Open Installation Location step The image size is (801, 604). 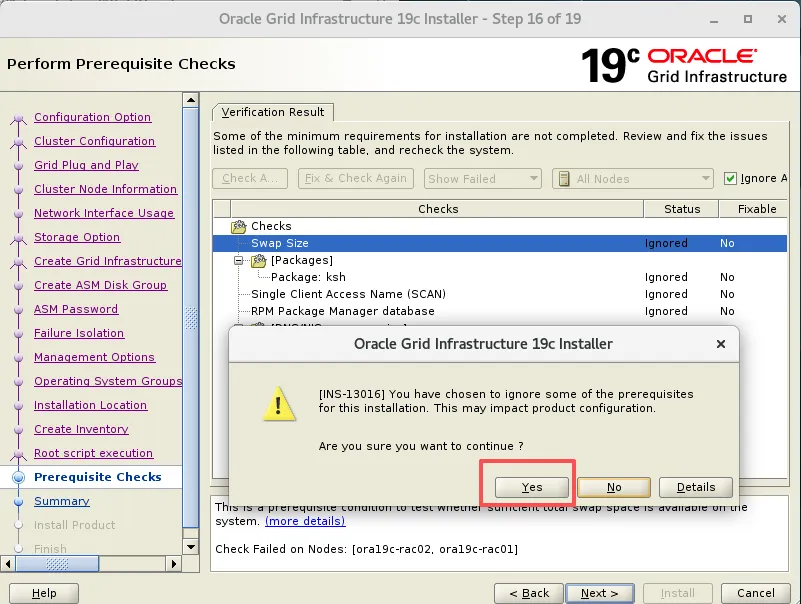coord(90,405)
